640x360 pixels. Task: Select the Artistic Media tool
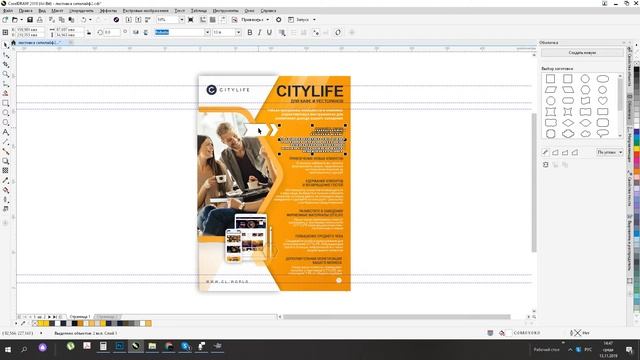[x=6, y=93]
